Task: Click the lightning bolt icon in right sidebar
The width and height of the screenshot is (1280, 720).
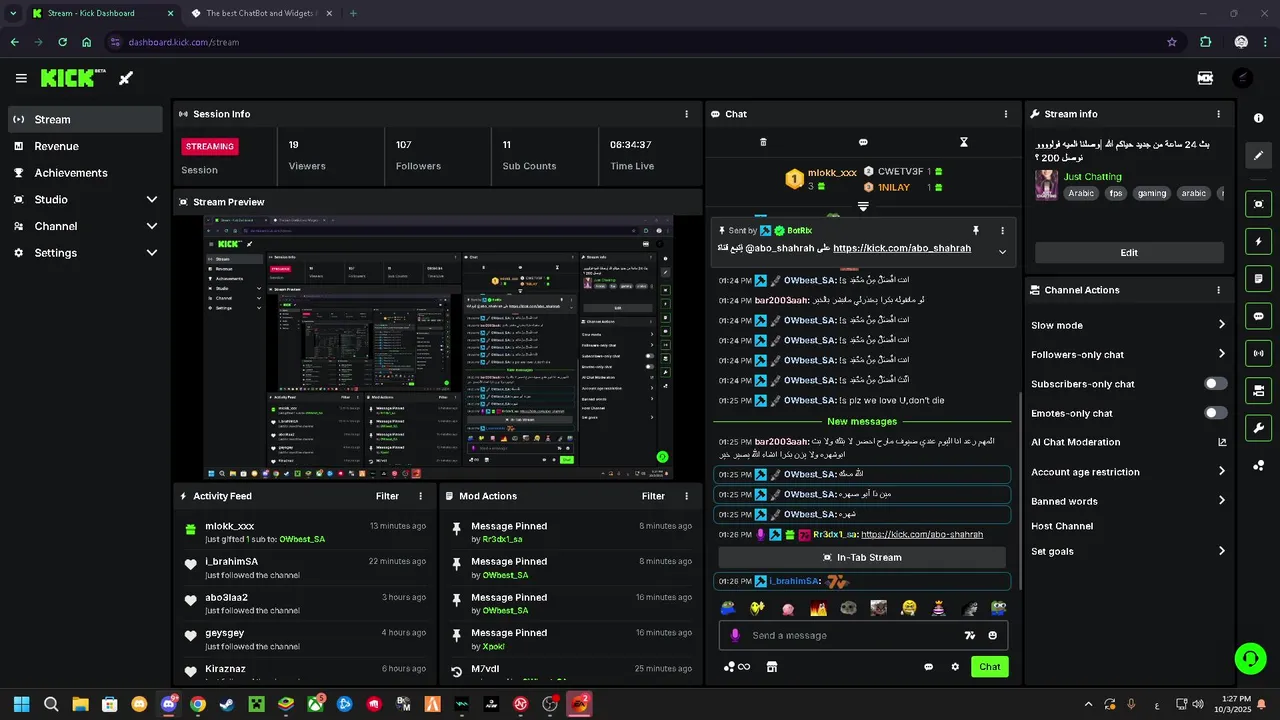Action: 1258,241
